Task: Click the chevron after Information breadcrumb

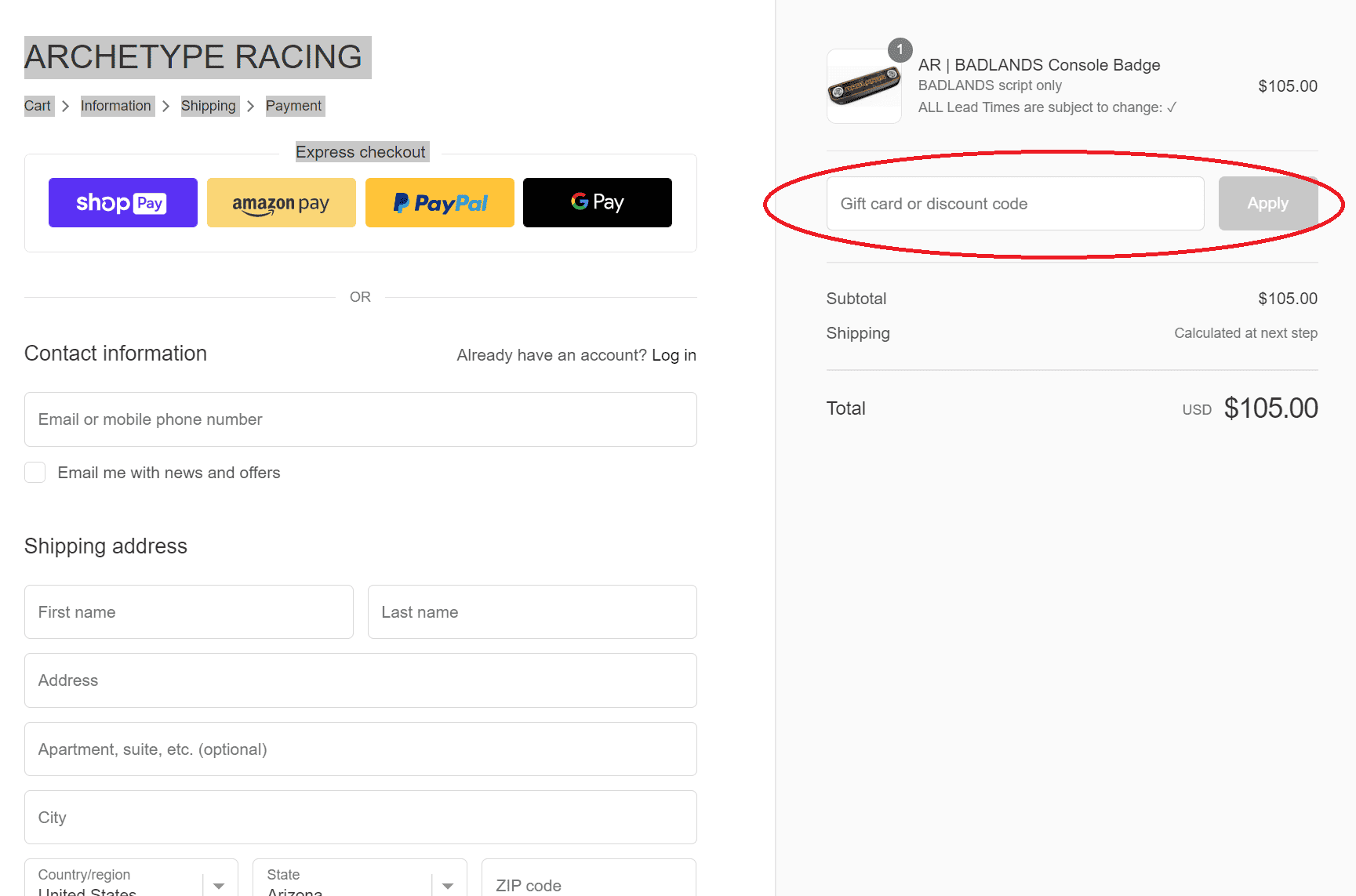Action: pyautogui.click(x=166, y=106)
